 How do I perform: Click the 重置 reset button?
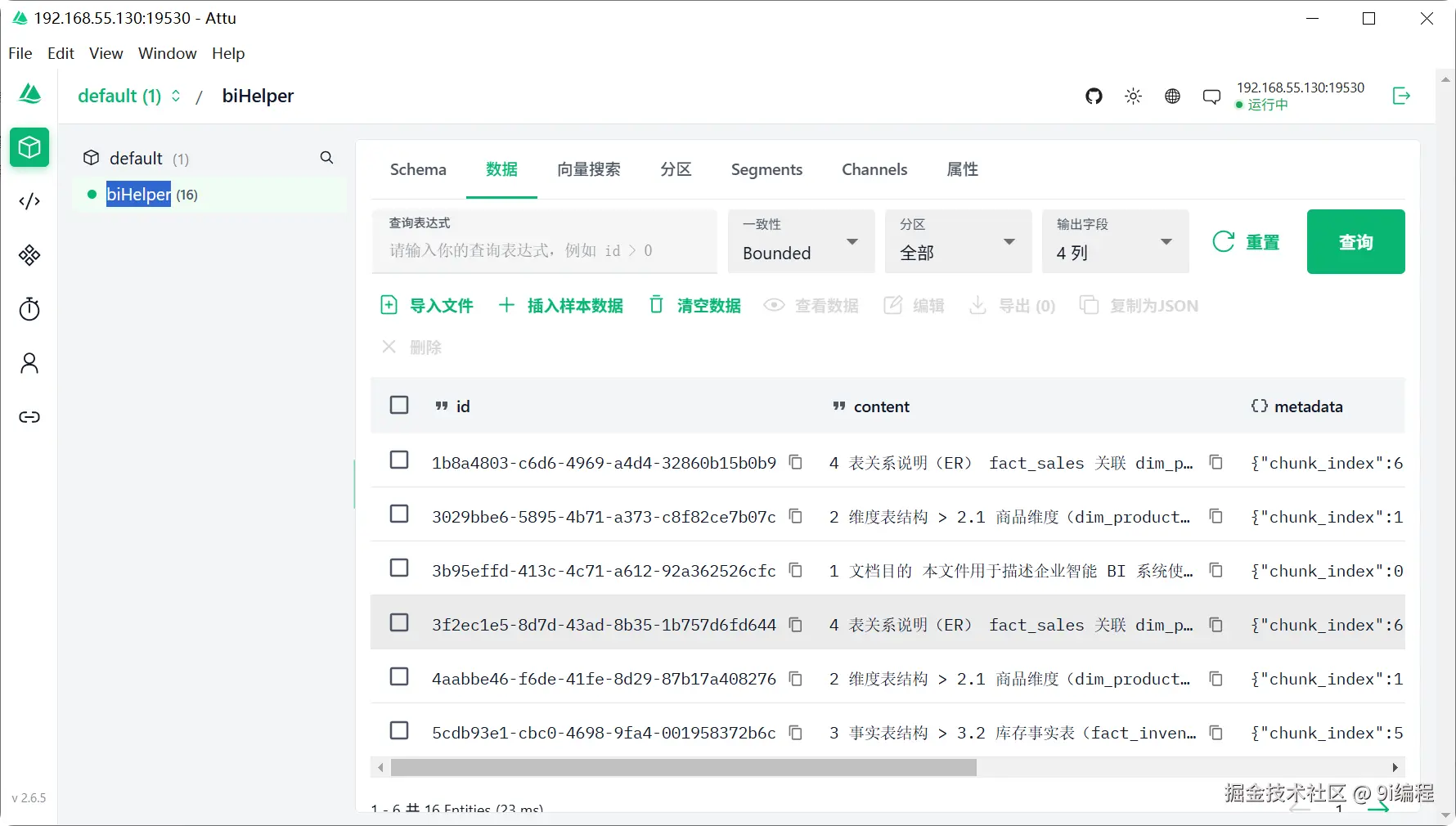[x=1245, y=241]
